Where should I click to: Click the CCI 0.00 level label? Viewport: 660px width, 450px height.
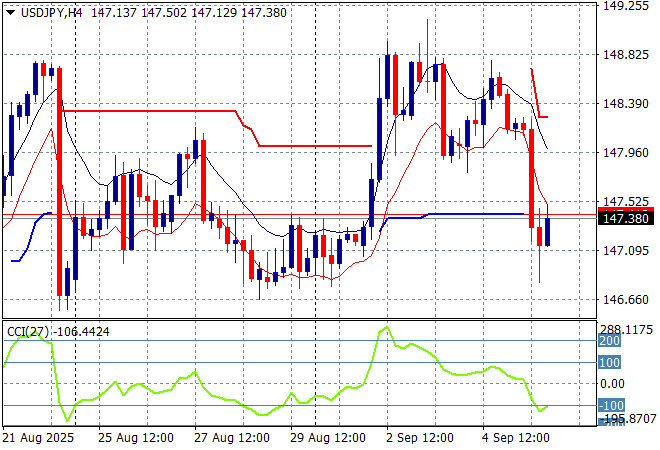click(612, 383)
